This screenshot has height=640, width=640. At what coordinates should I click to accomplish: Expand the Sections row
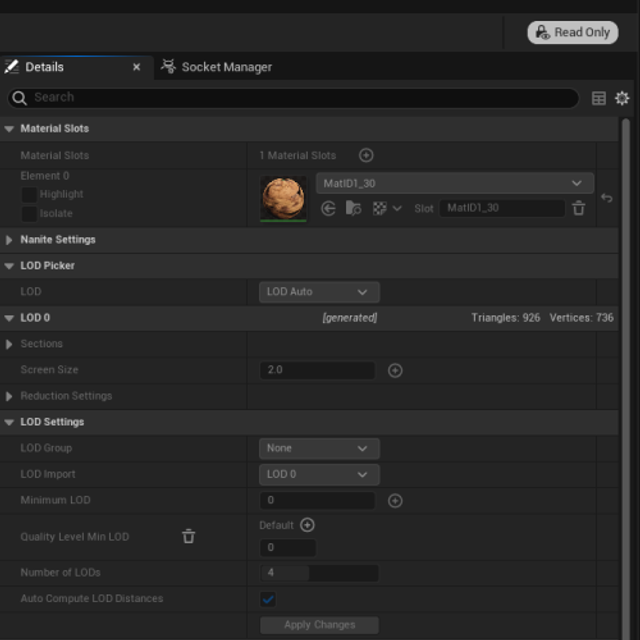tap(9, 344)
